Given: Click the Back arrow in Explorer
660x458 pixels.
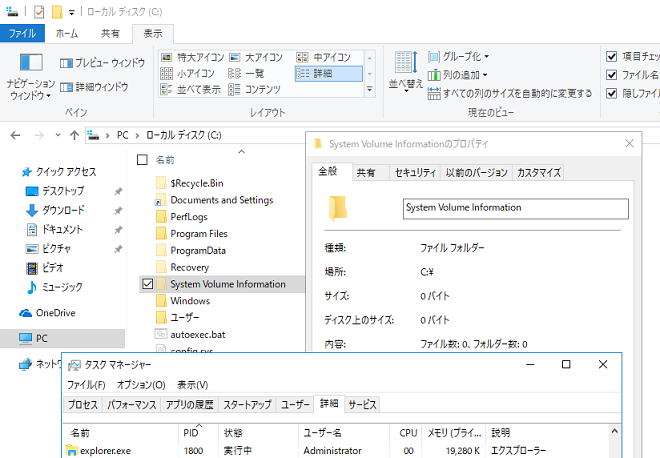Looking at the screenshot, I should click(x=16, y=135).
